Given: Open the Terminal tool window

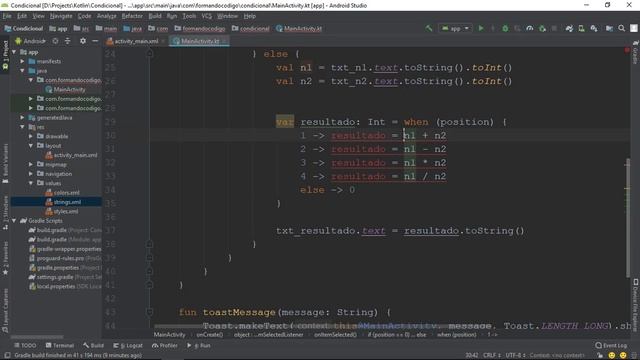Looking at the screenshot, I should (x=60, y=346).
